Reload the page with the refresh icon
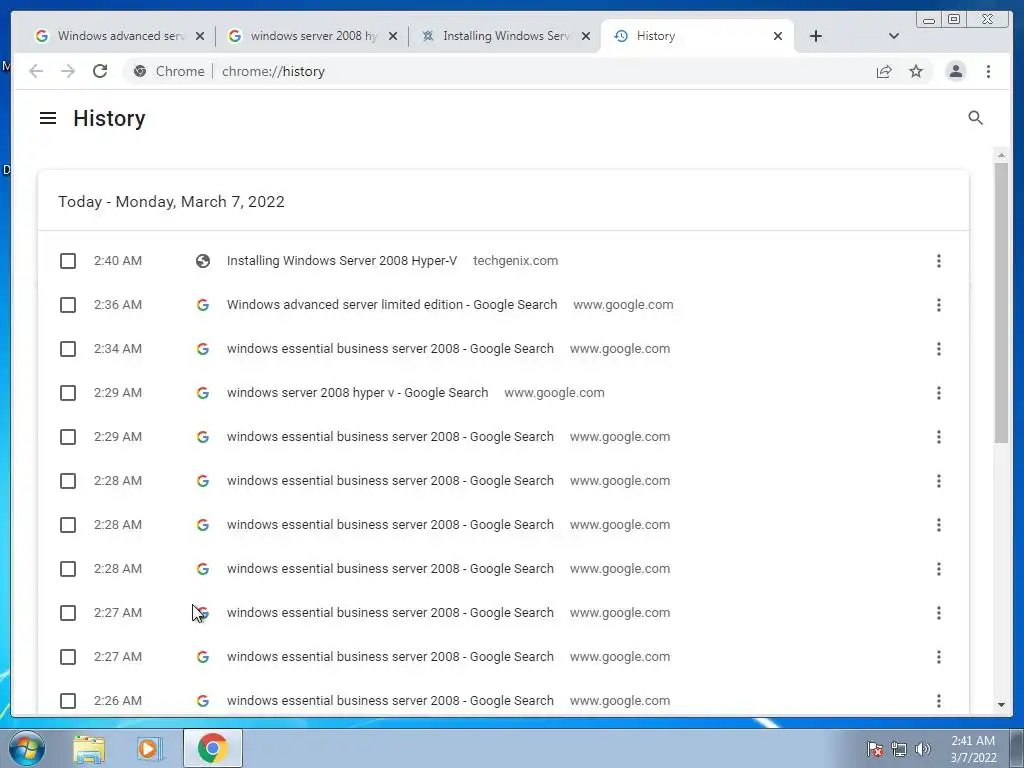 100,71
